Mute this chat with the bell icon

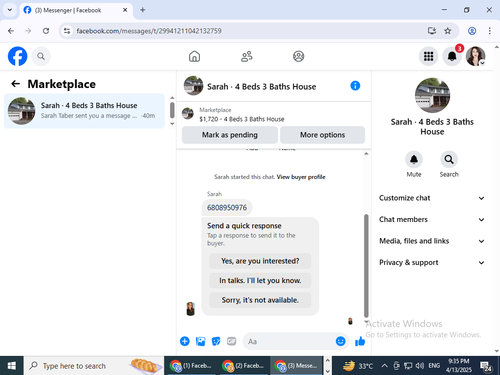coord(414,160)
